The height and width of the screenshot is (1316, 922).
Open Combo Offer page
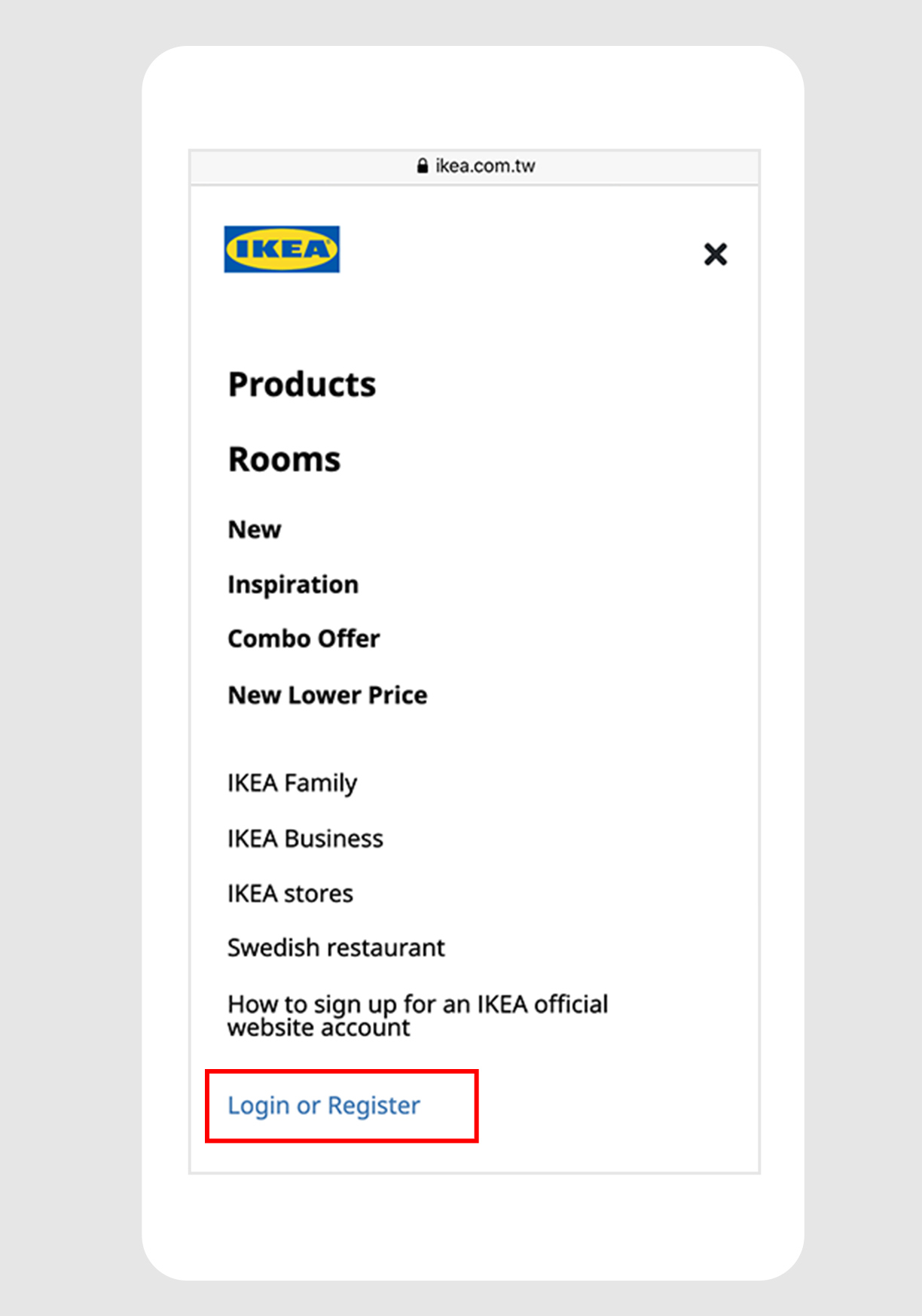(304, 638)
